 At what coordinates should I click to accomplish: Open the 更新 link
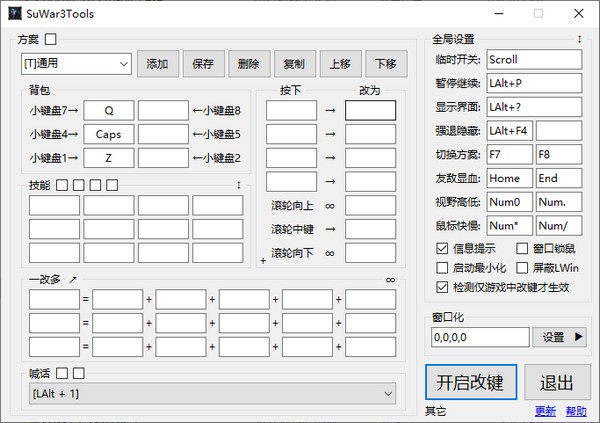[x=545, y=412]
